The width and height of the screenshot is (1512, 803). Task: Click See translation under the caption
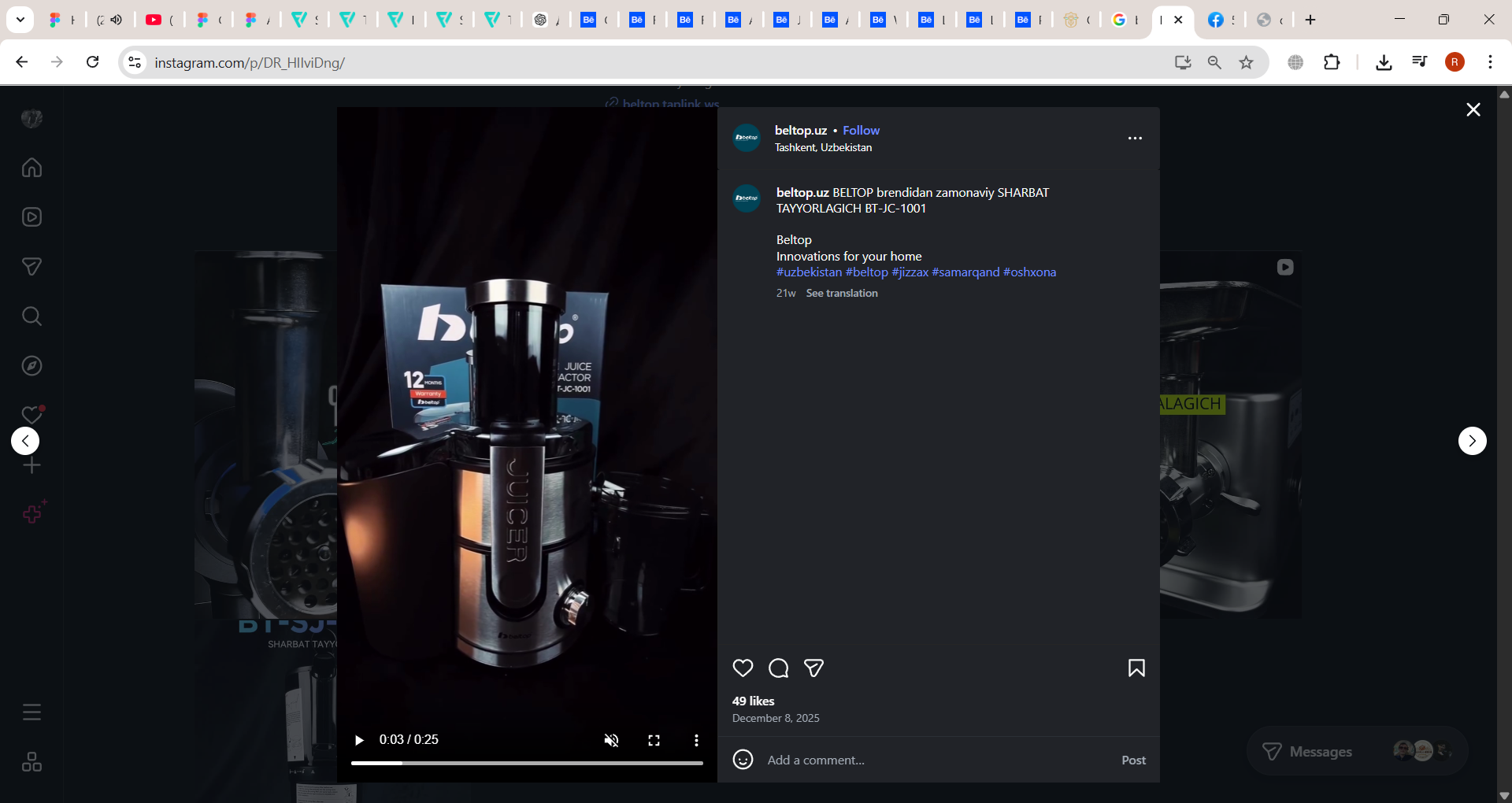[842, 293]
